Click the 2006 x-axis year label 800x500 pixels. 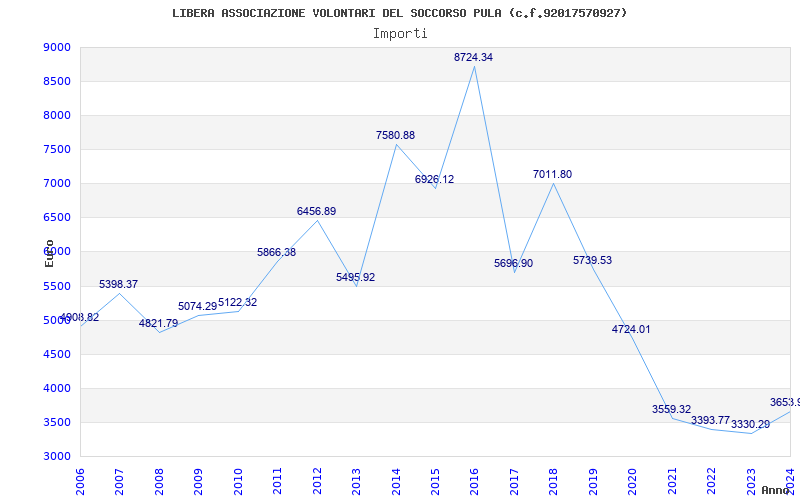80,482
